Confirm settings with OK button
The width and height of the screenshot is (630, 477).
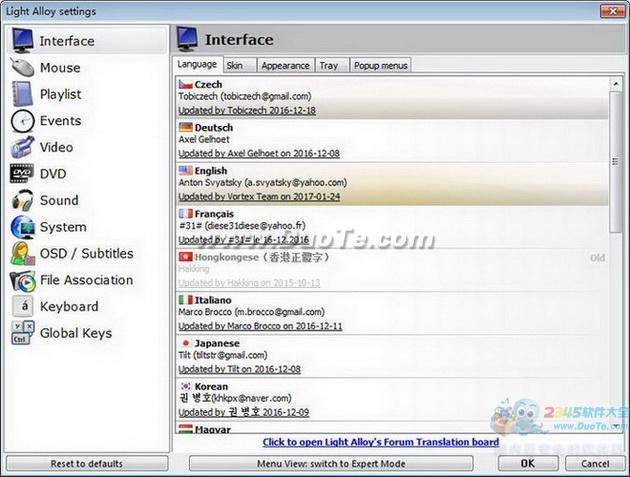click(x=528, y=463)
